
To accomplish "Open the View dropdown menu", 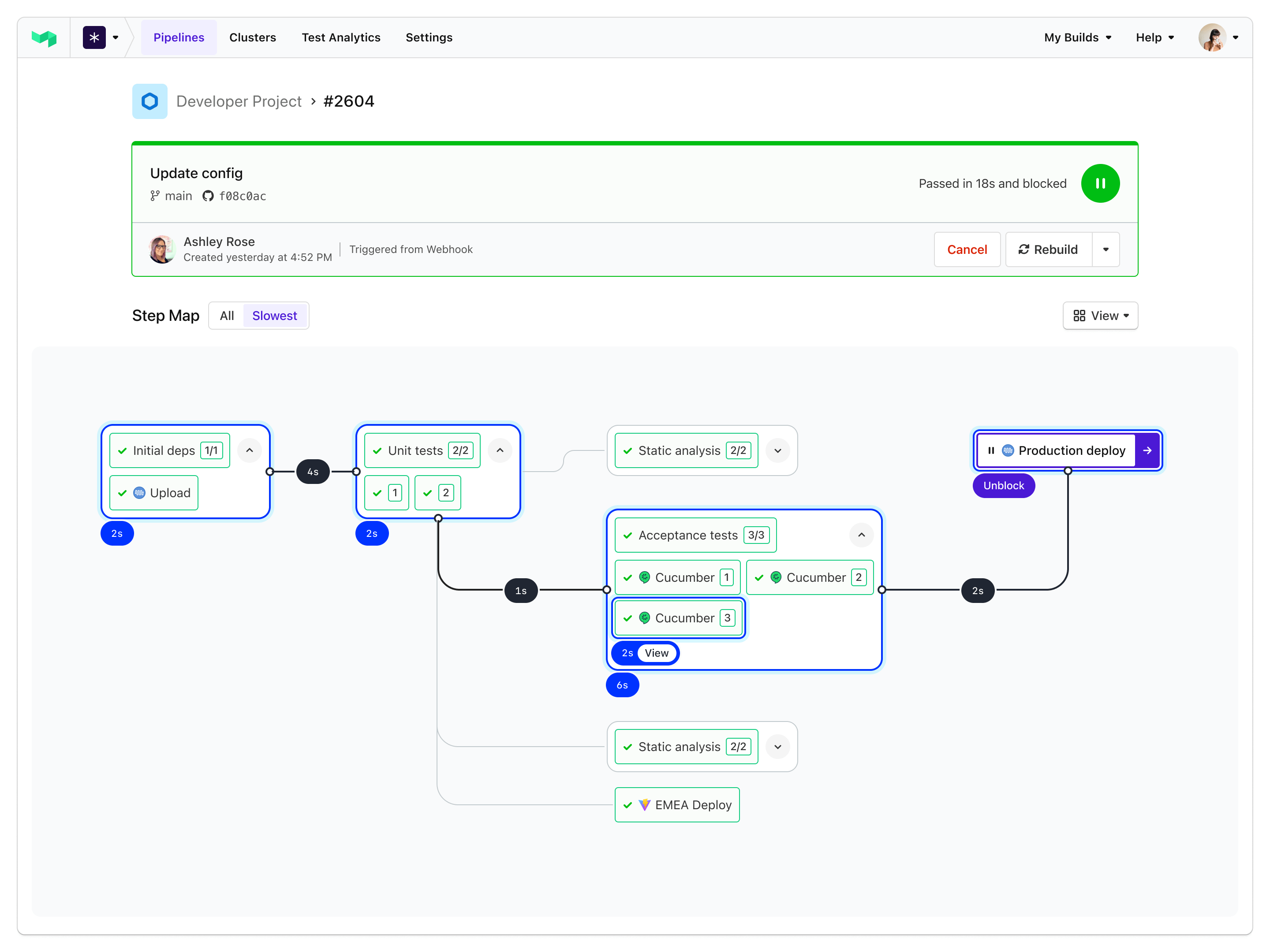I will [x=1100, y=316].
